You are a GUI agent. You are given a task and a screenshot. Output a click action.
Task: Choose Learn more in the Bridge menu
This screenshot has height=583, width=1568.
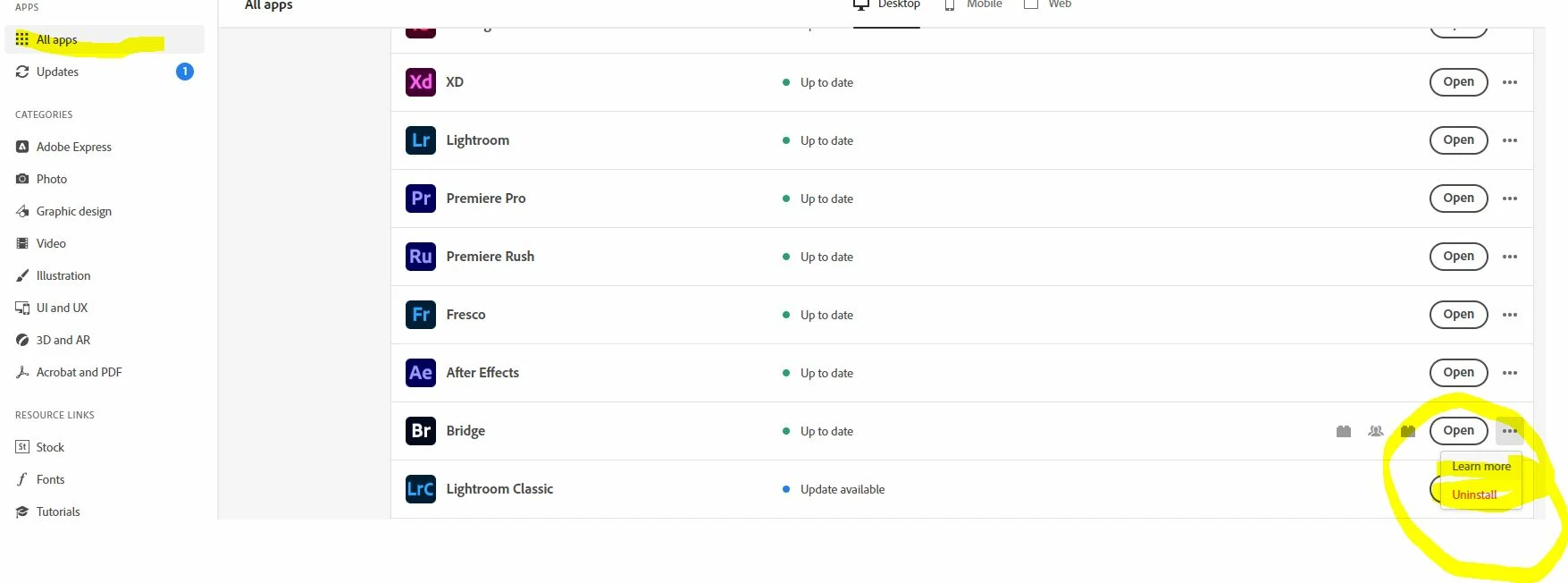pos(1481,467)
